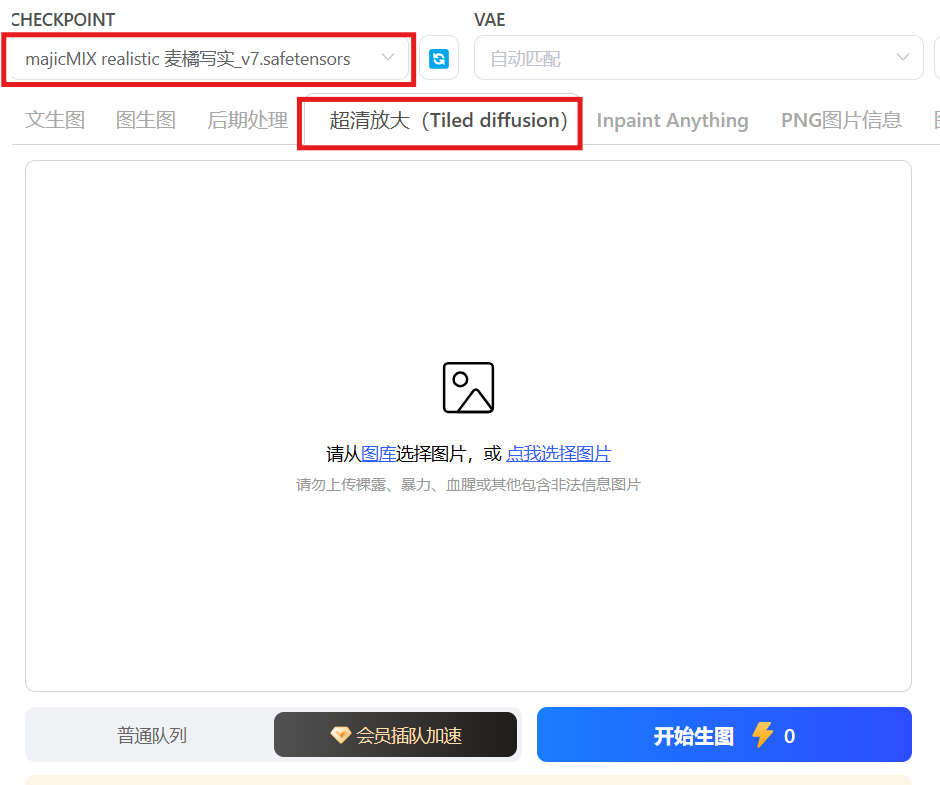
Task: Click the lightning bolt icon on generate button
Action: click(763, 735)
